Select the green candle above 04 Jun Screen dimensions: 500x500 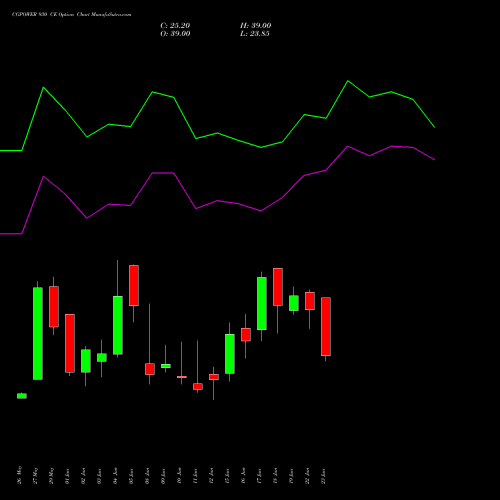118,325
